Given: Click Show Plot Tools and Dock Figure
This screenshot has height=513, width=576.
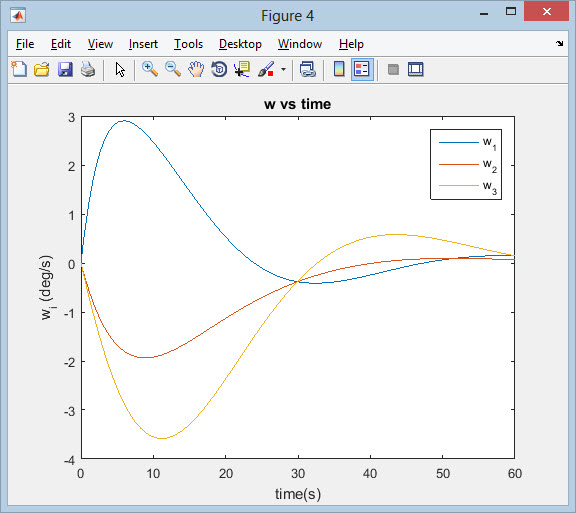Looking at the screenshot, I should point(416,69).
